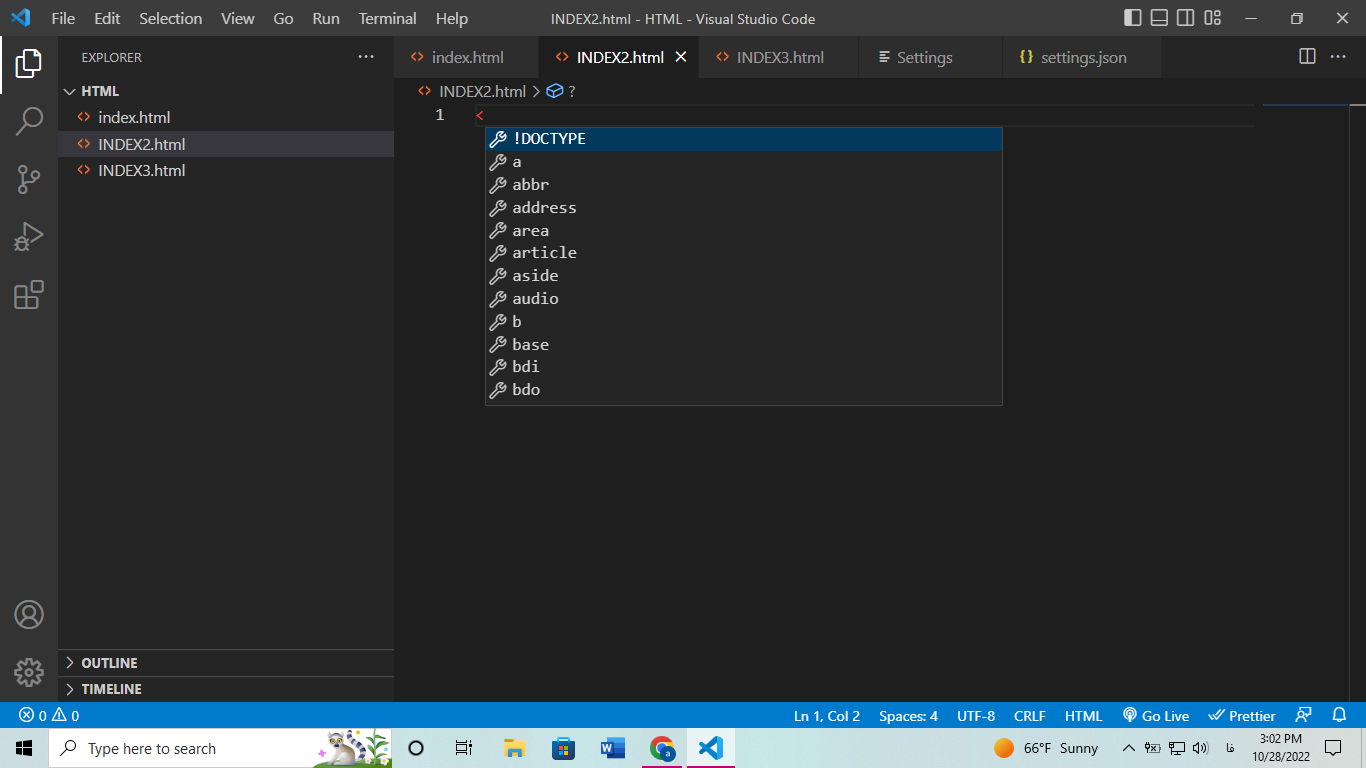Image resolution: width=1366 pixels, height=768 pixels.
Task: Toggle Panel layout icon
Action: [x=1159, y=18]
